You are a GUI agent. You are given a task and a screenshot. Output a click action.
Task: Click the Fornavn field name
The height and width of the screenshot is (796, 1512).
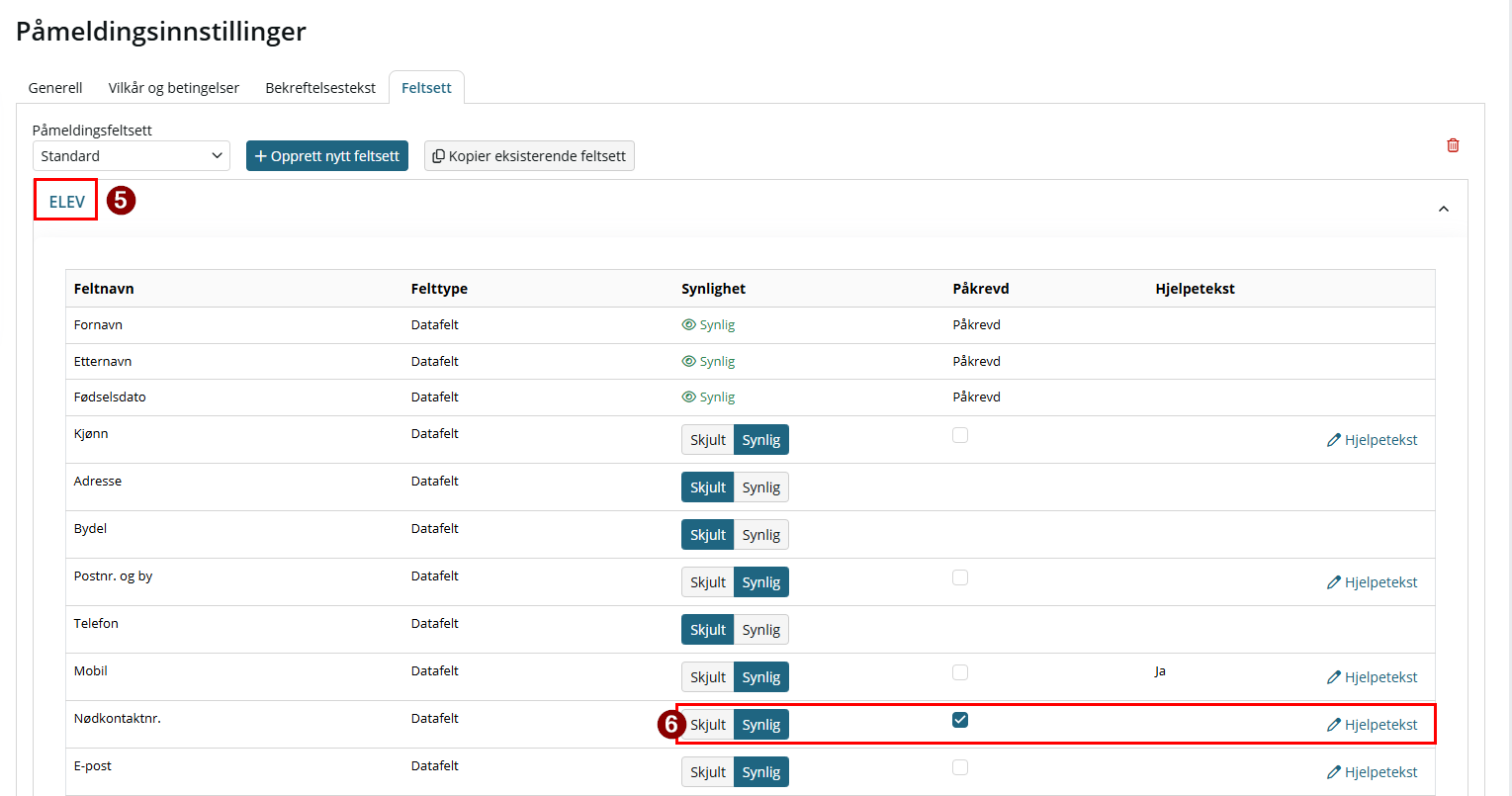coord(98,324)
